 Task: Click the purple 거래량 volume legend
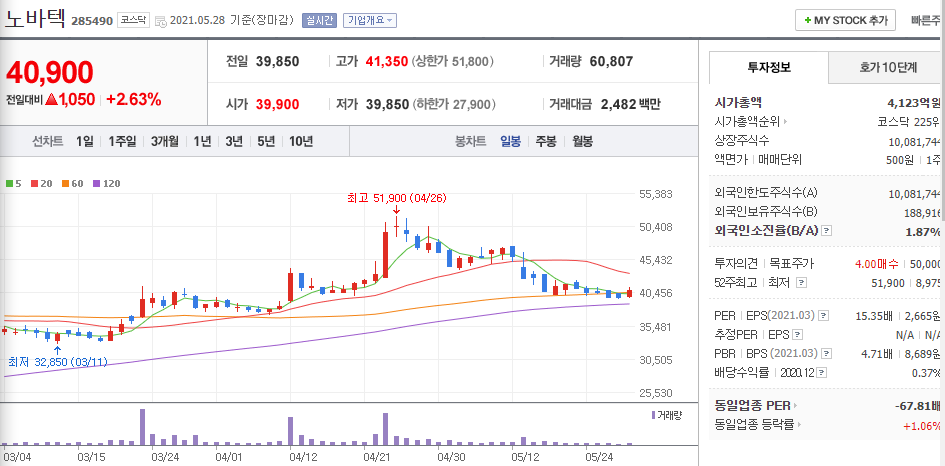tap(665, 415)
